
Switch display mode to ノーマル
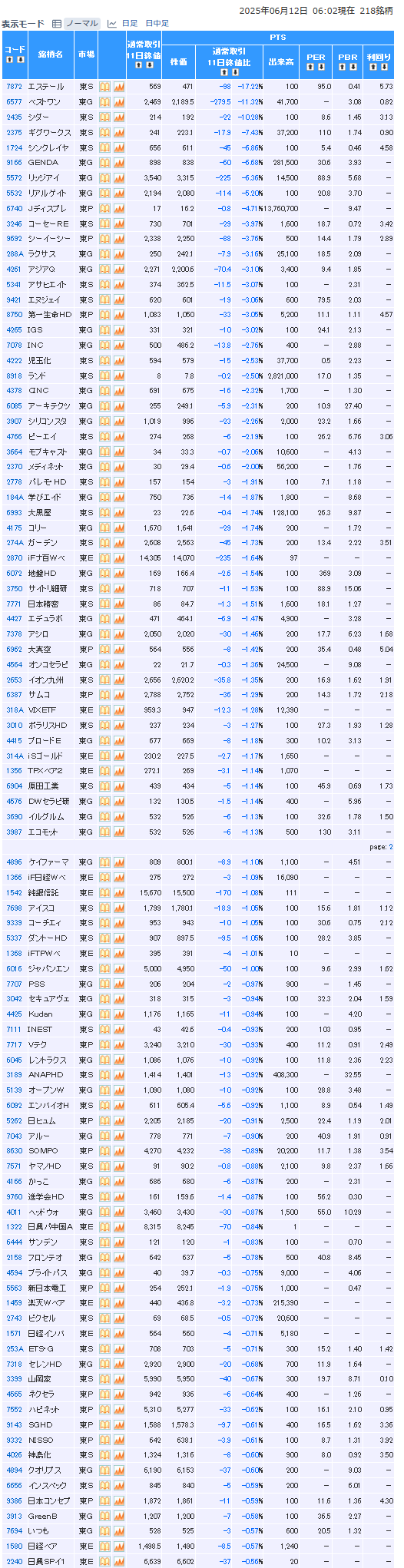[x=82, y=24]
